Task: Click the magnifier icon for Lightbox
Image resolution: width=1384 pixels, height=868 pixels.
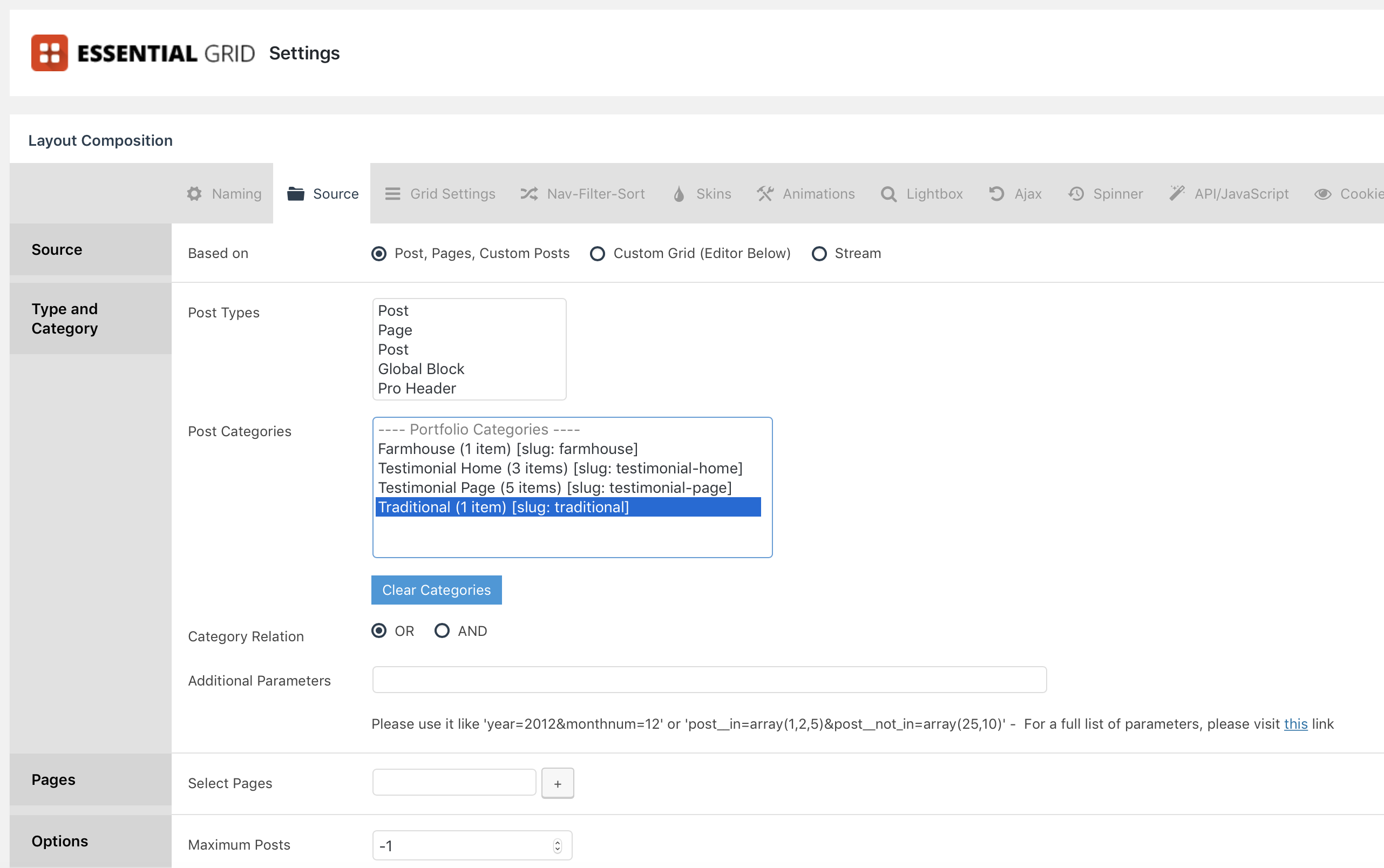Action: (x=888, y=194)
